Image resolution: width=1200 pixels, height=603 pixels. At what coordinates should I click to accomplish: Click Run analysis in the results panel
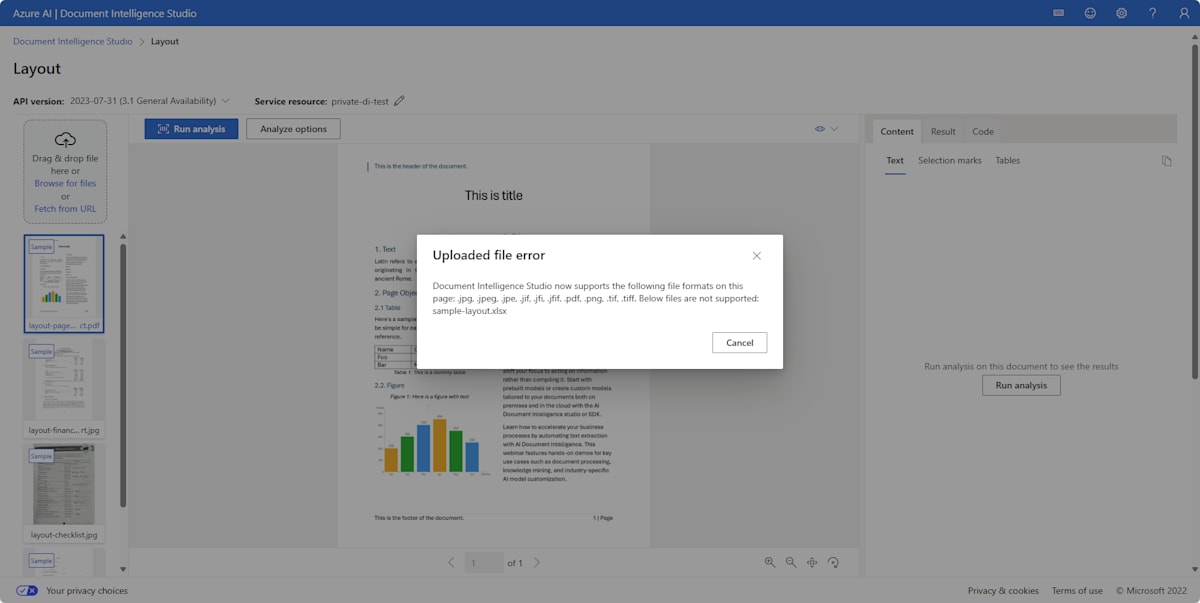(1021, 385)
